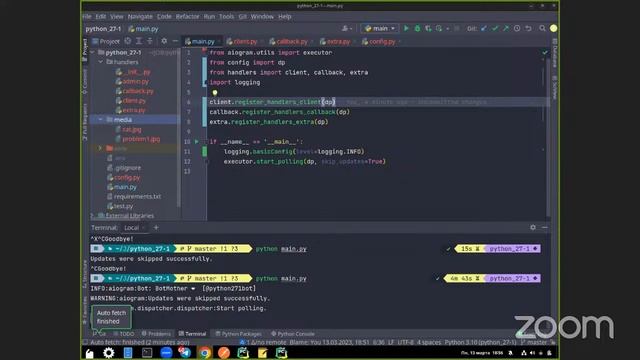This screenshot has width=640, height=360.
Task: Expand External Libraries node
Action: [92, 215]
